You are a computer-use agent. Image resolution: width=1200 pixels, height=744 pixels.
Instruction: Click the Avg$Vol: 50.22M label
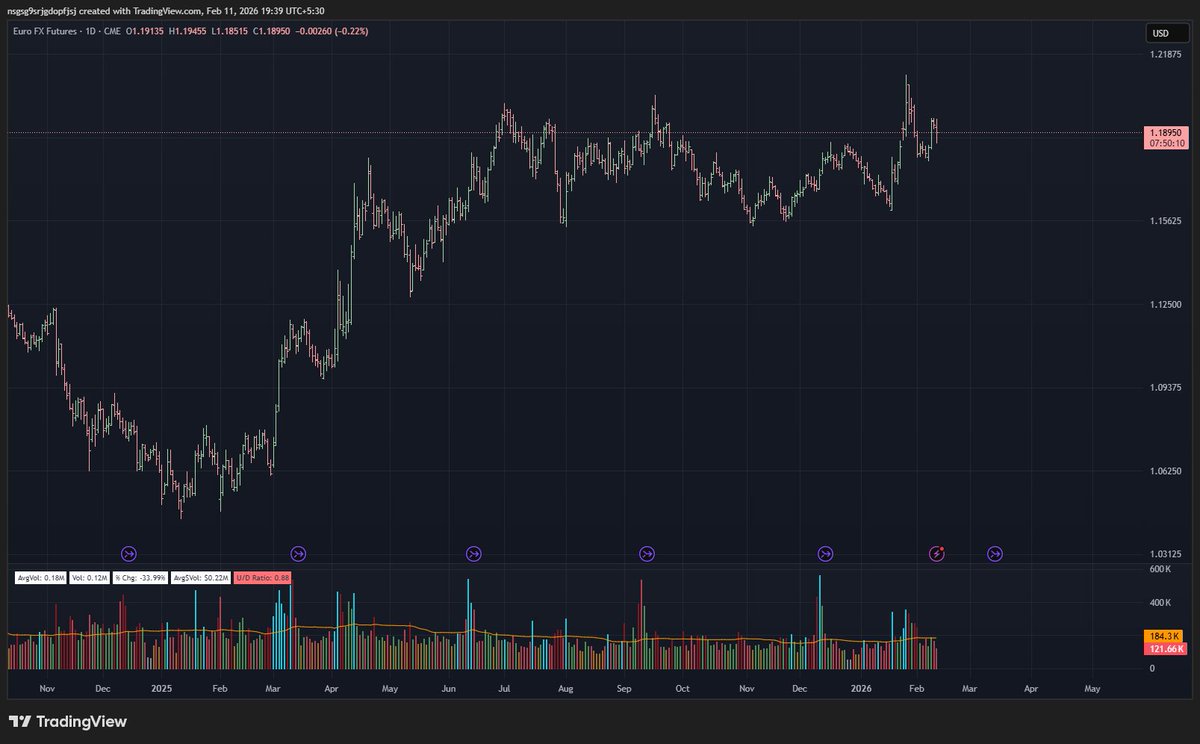(x=201, y=578)
